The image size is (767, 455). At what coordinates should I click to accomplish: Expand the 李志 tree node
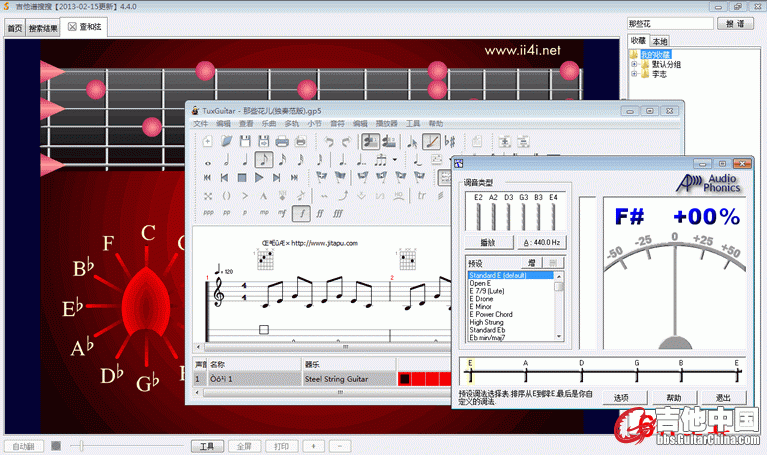click(x=634, y=74)
